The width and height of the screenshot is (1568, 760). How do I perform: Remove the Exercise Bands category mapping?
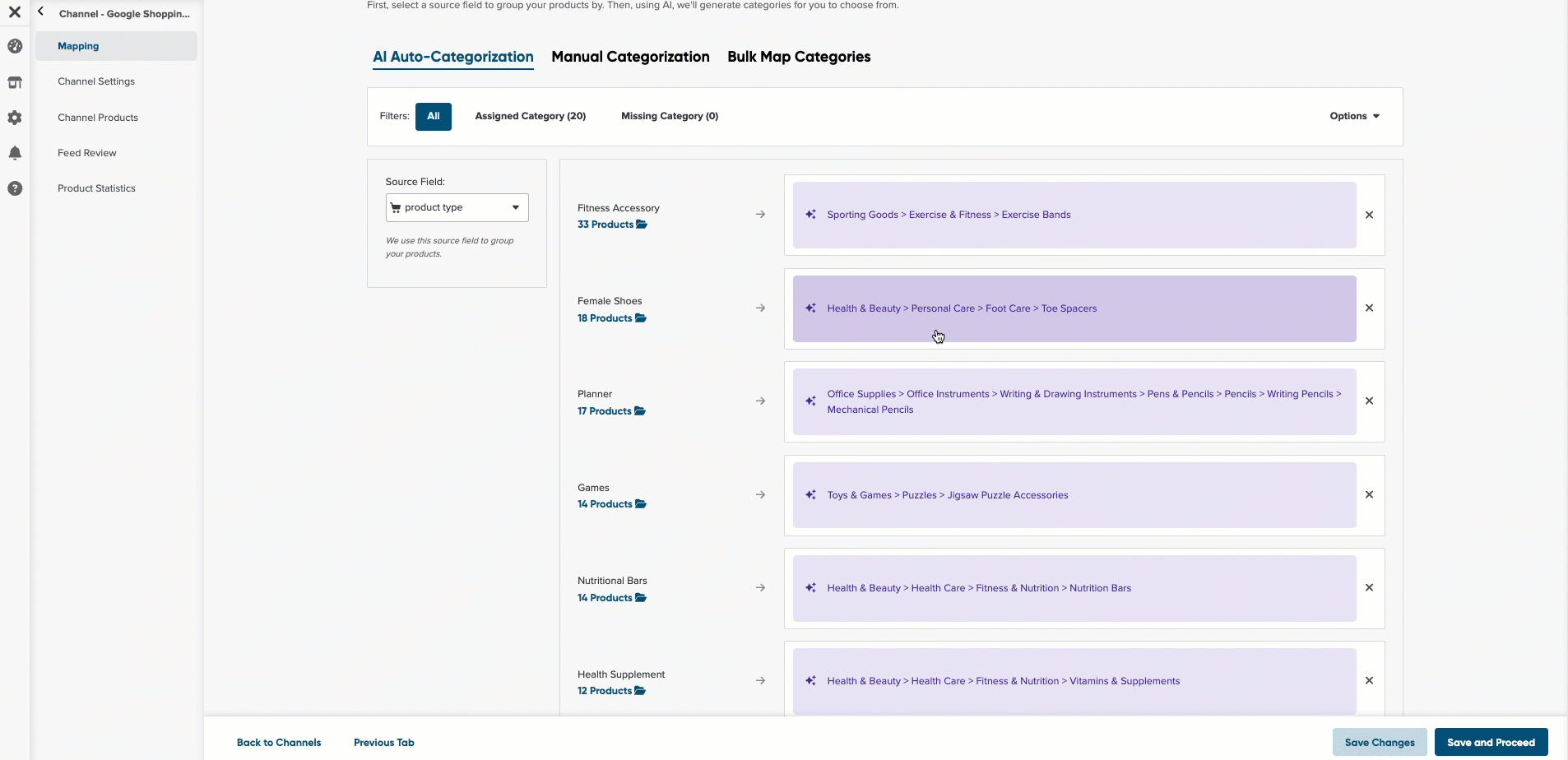point(1369,215)
